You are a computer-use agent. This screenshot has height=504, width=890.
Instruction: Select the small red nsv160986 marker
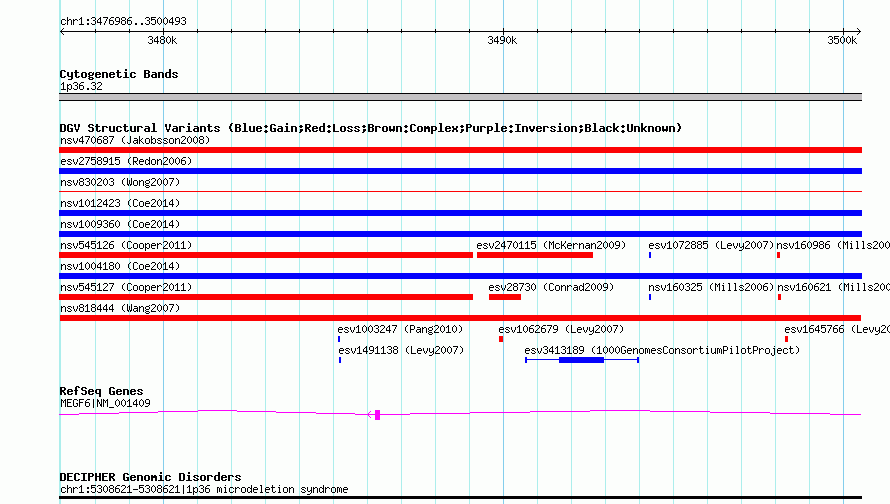[x=778, y=255]
